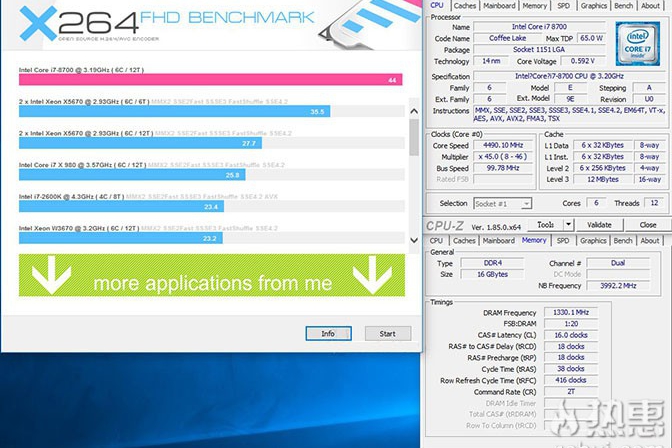This screenshot has width=672, height=448.
Task: Click the Core Voltage value 0.592 V
Action: [x=583, y=61]
